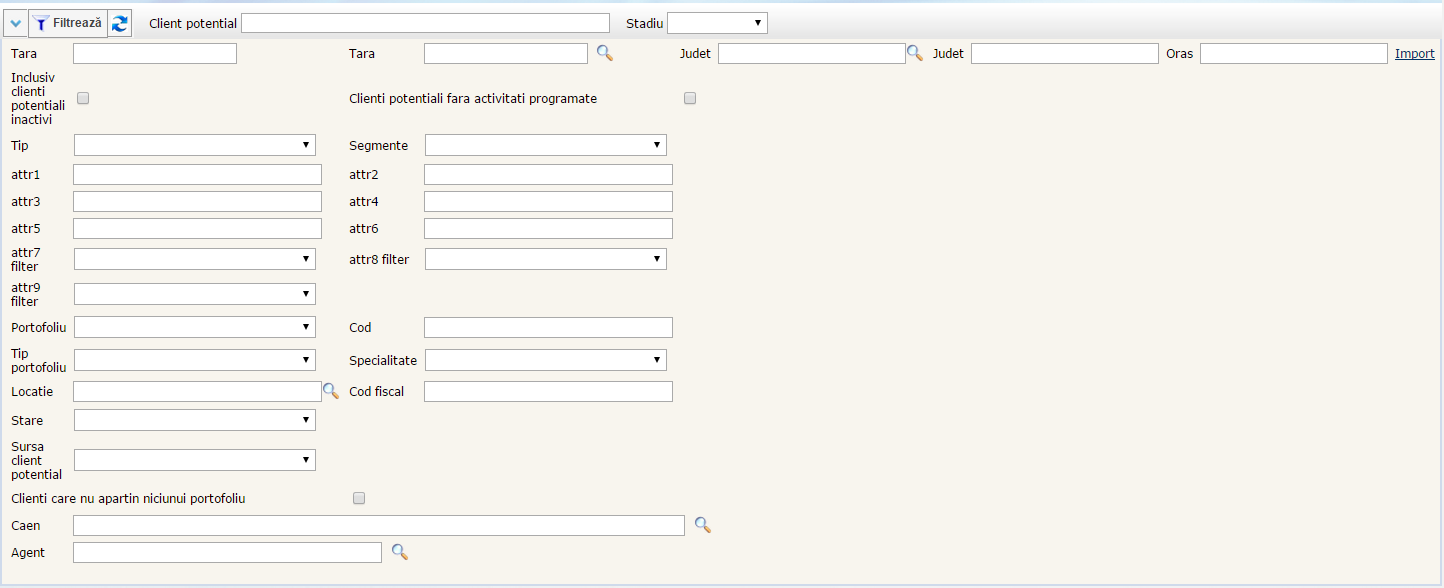Open the Portofoliu dropdown
The height and width of the screenshot is (588, 1444).
pyautogui.click(x=195, y=327)
